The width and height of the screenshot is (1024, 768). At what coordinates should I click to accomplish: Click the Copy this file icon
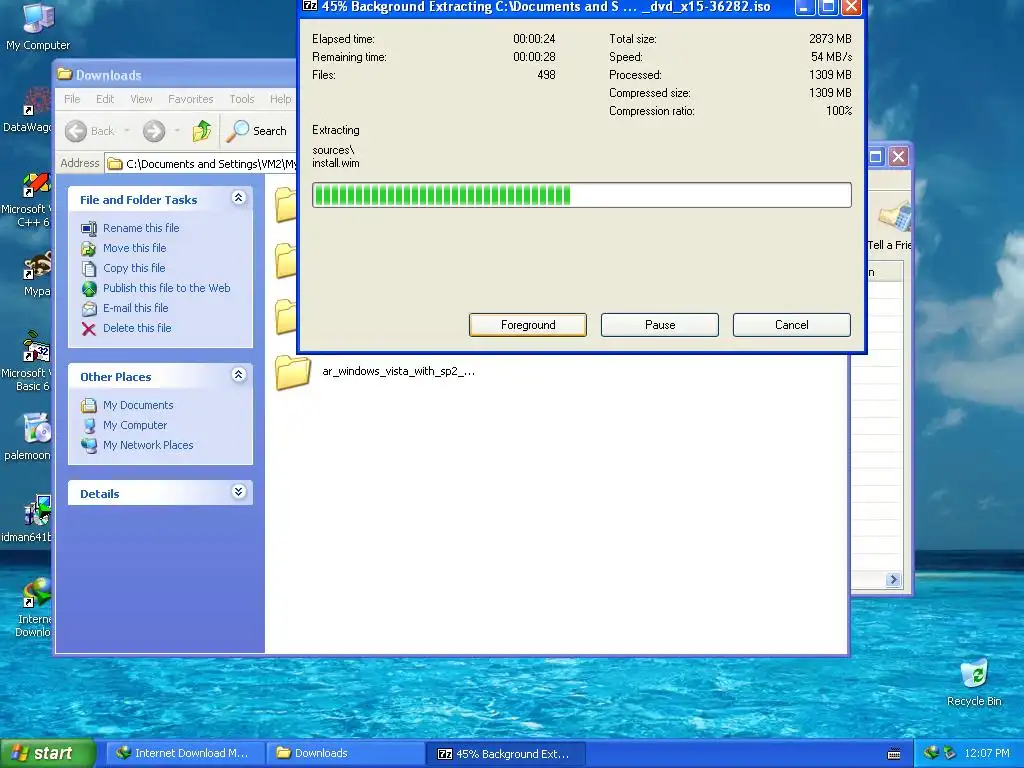click(89, 268)
